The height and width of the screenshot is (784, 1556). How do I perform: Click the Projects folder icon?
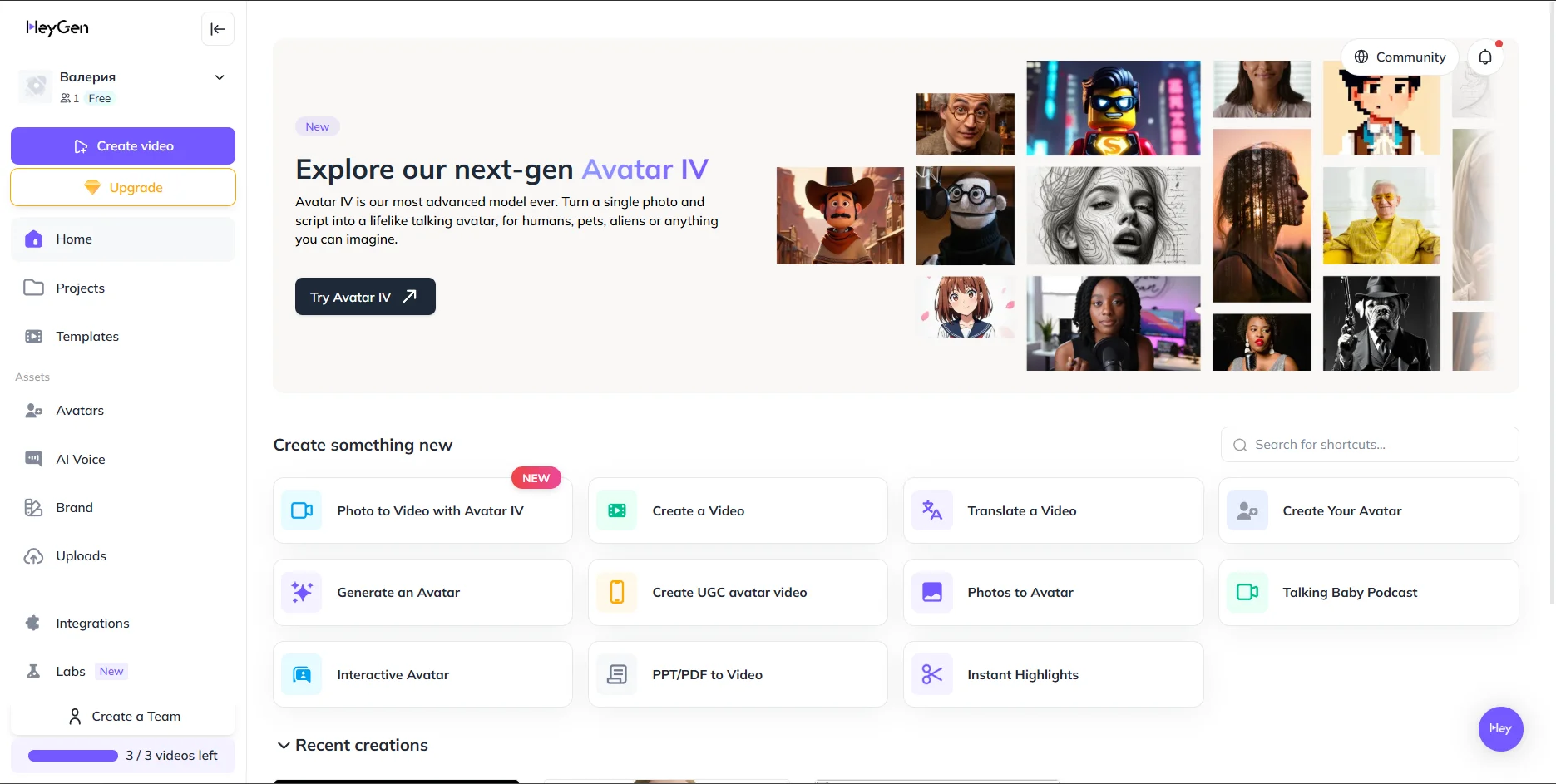33,288
